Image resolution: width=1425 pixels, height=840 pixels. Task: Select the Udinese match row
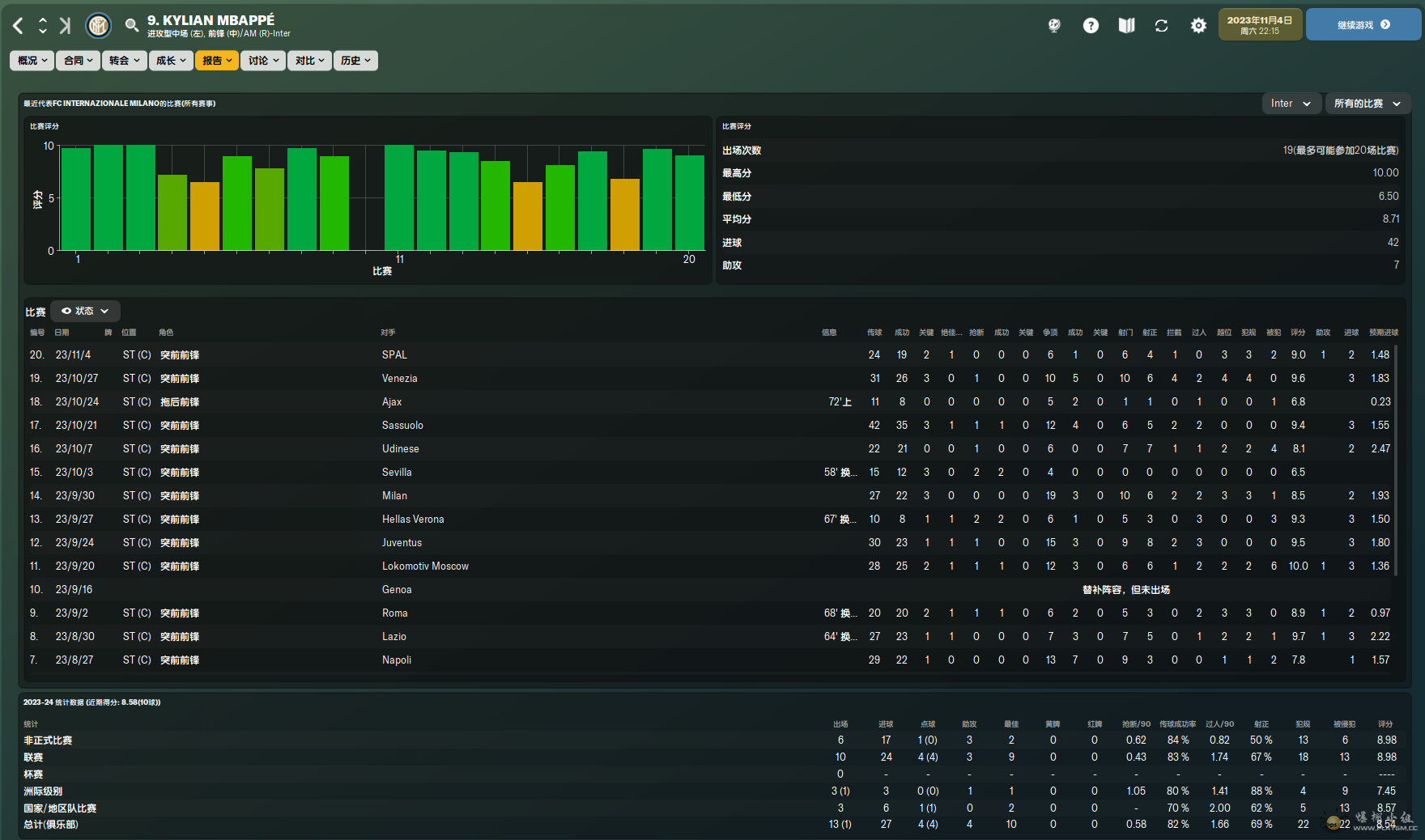(x=710, y=449)
